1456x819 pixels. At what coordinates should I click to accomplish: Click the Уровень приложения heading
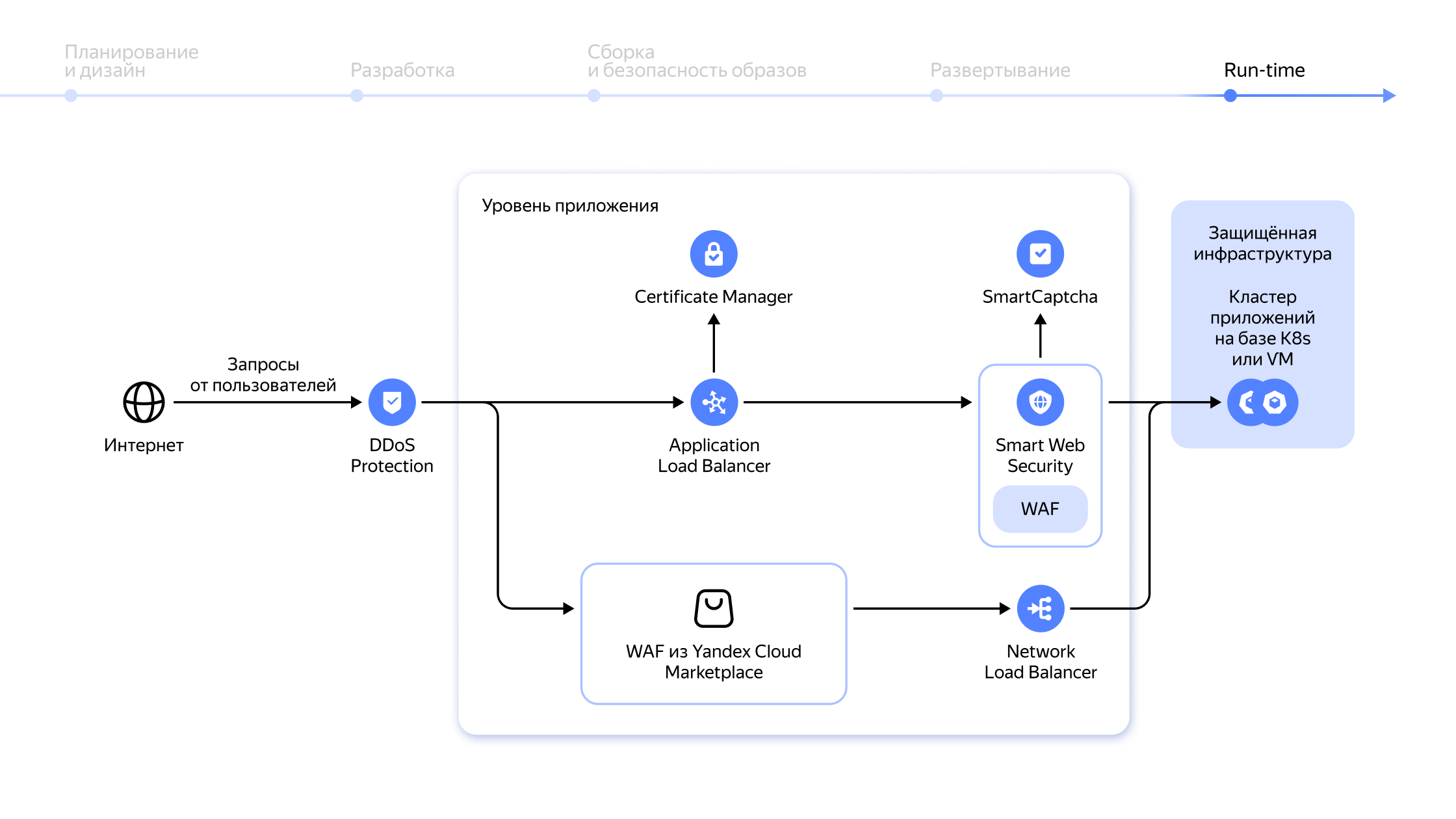click(570, 206)
